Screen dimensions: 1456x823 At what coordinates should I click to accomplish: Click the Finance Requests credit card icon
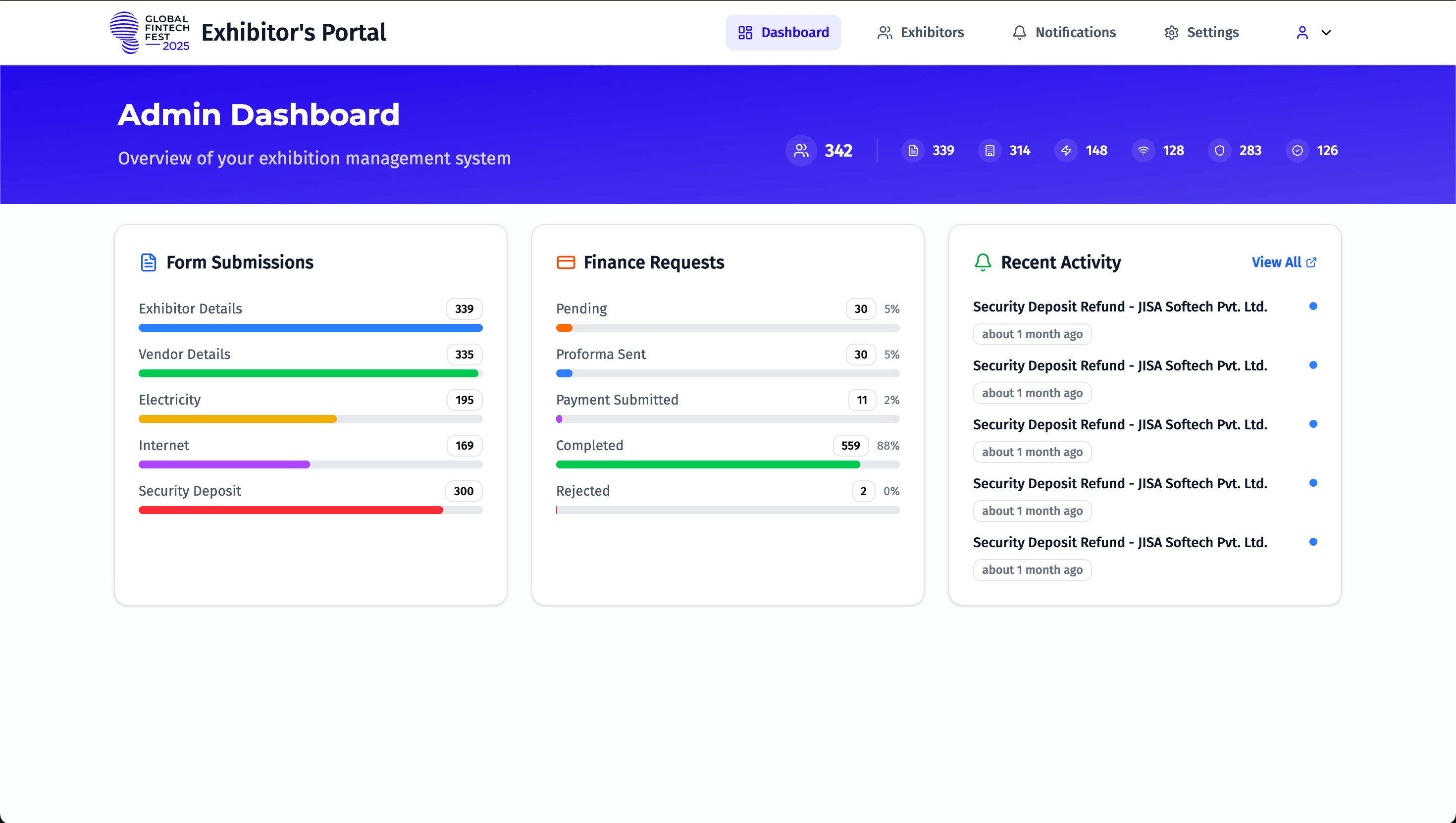(x=566, y=262)
